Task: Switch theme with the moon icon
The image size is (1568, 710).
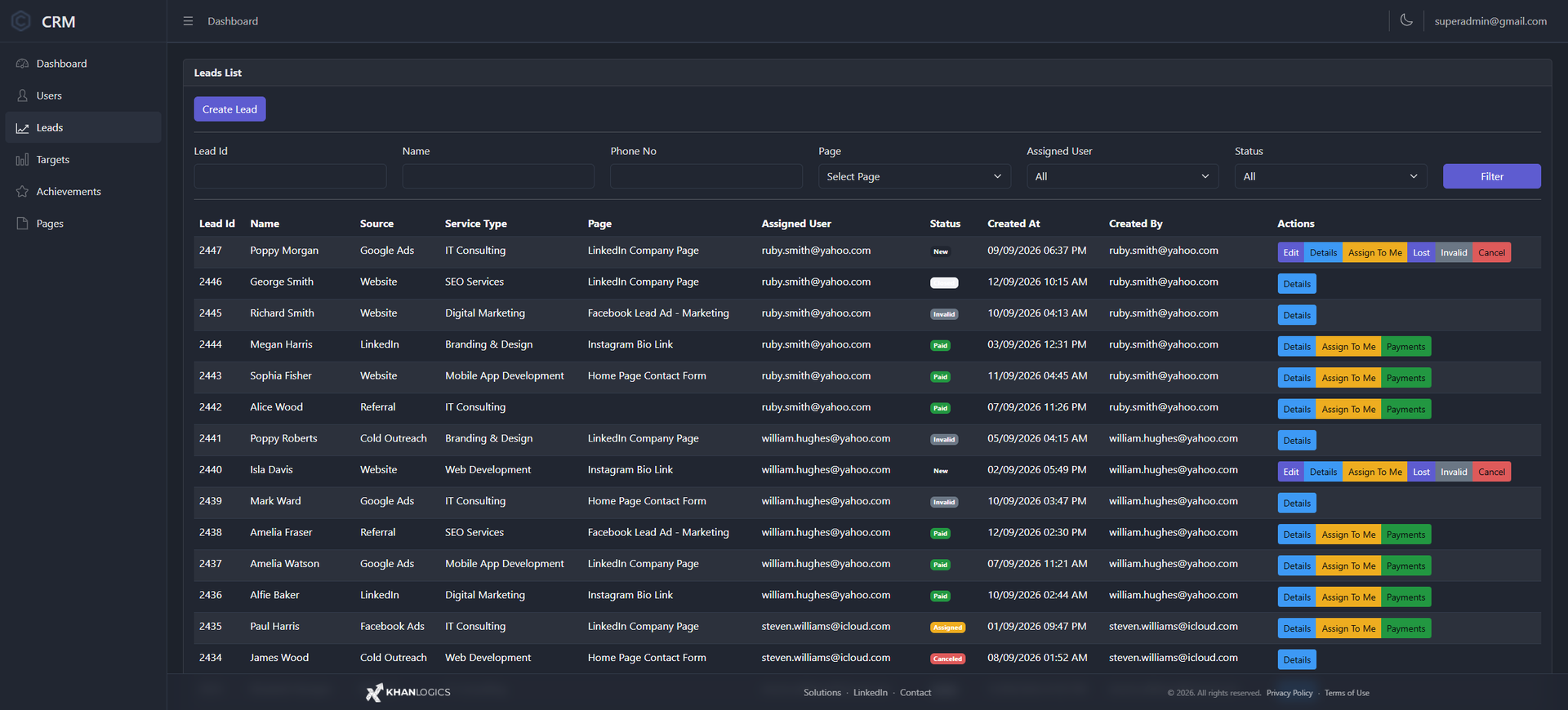Action: [x=1406, y=20]
